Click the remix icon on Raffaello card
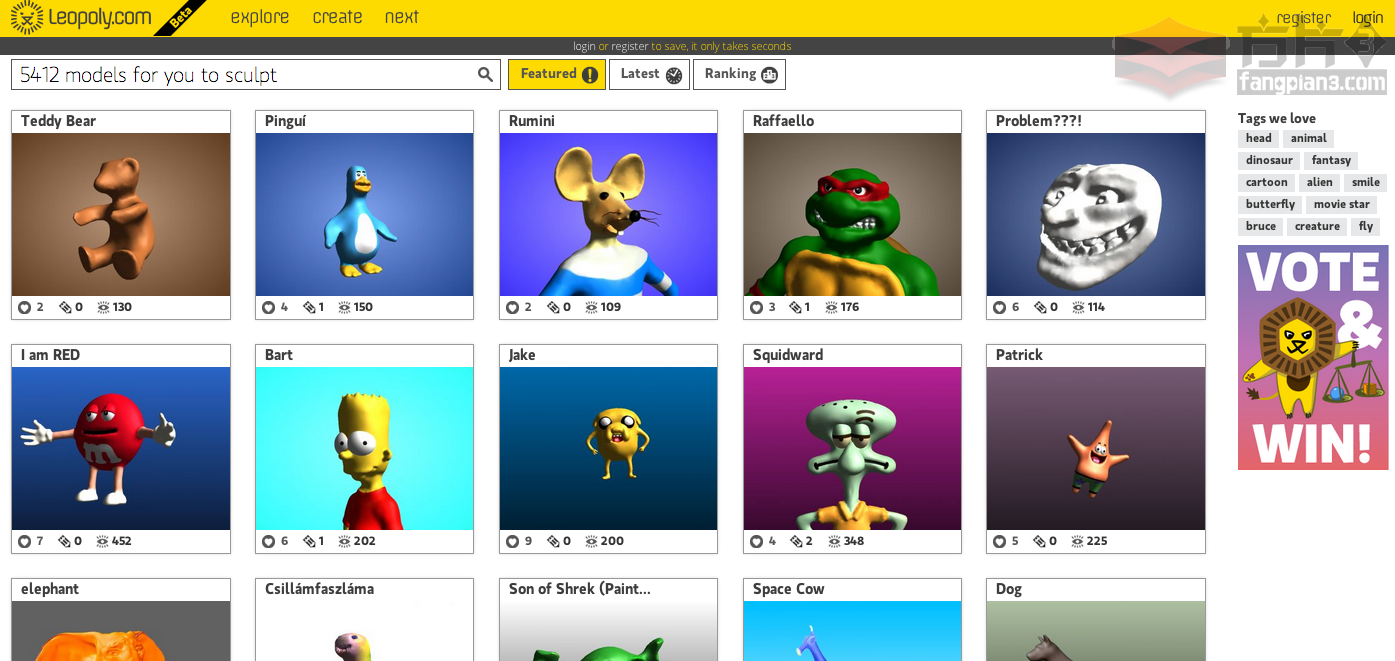Image resolution: width=1395 pixels, height=661 pixels. [x=796, y=308]
